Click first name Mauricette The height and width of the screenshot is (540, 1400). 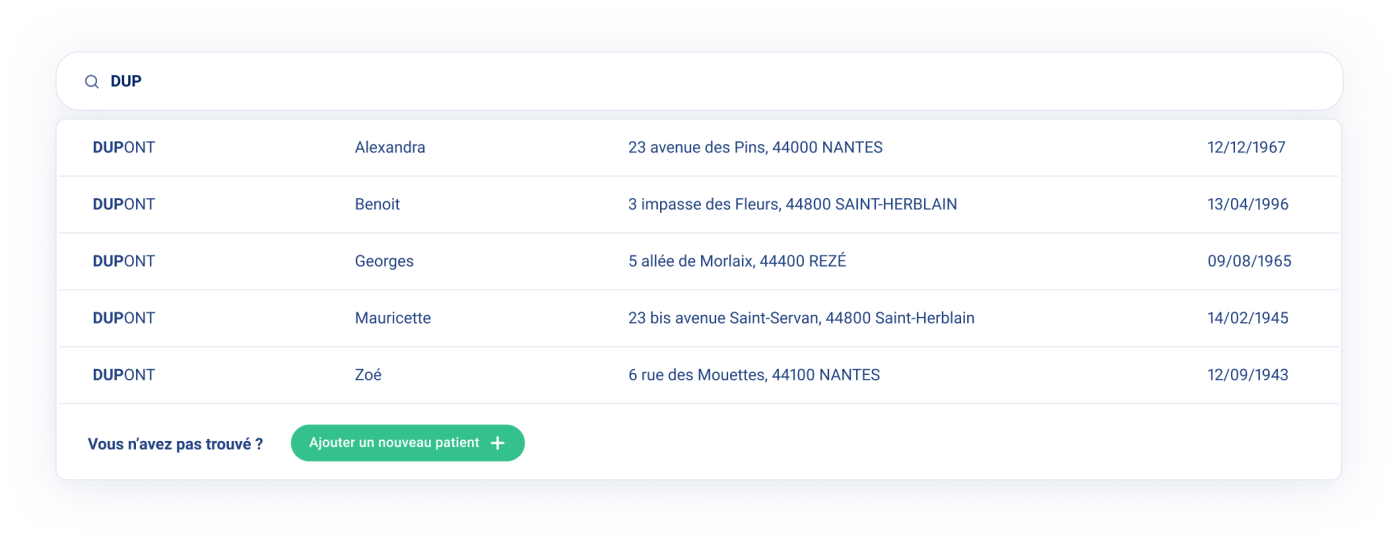tap(393, 318)
